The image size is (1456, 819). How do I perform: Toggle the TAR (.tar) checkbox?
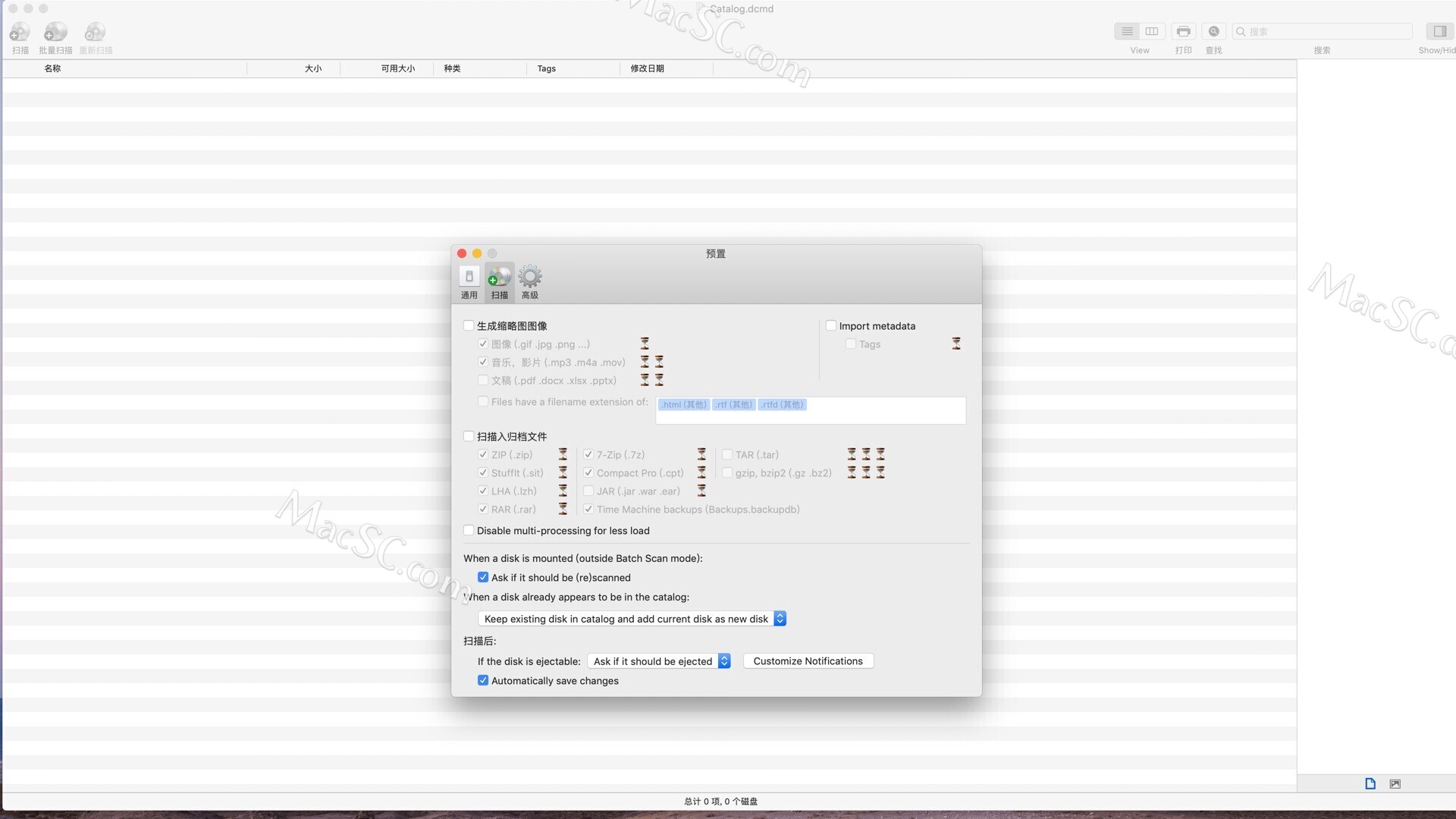coord(727,454)
